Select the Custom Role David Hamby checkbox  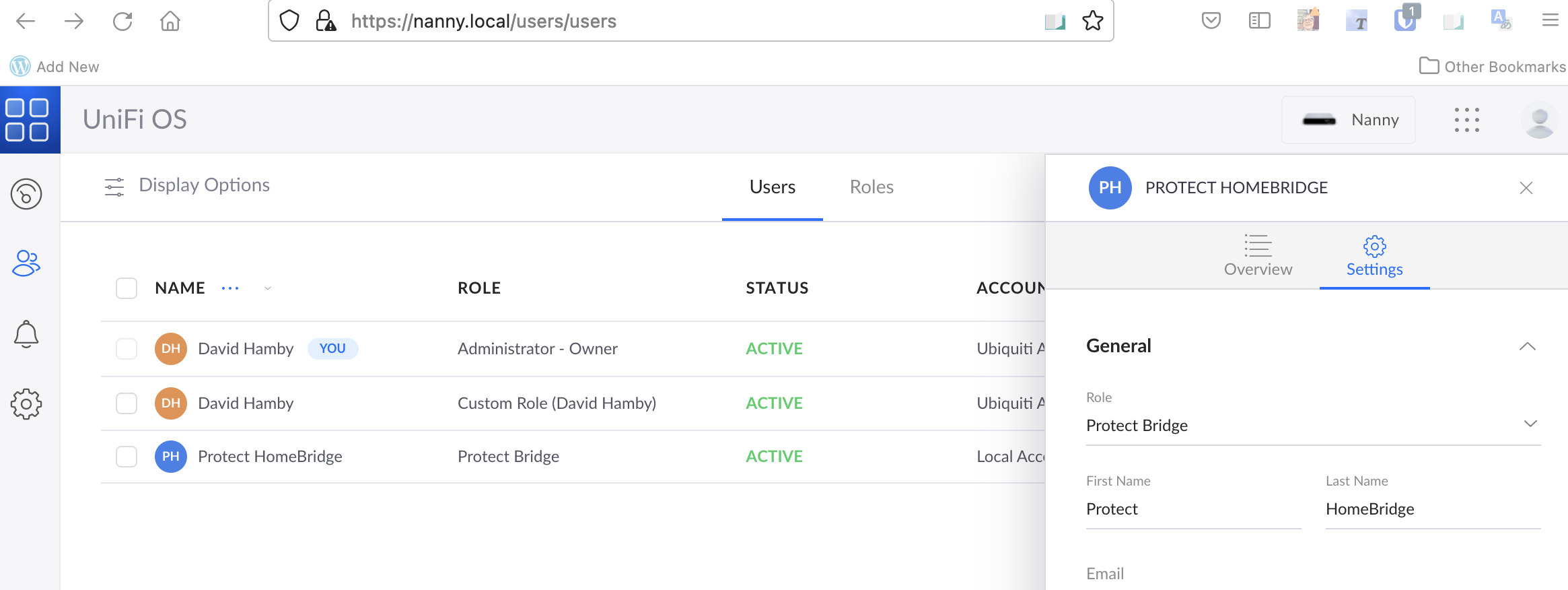pos(127,403)
